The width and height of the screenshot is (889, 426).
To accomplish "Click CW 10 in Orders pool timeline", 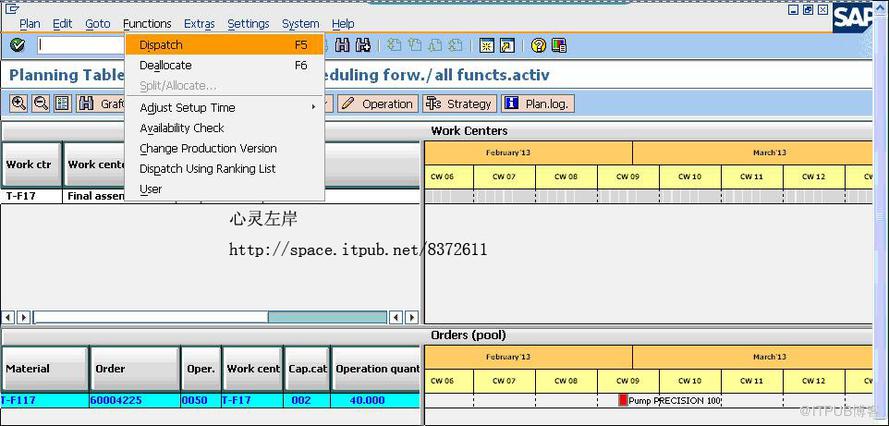I will click(690, 381).
